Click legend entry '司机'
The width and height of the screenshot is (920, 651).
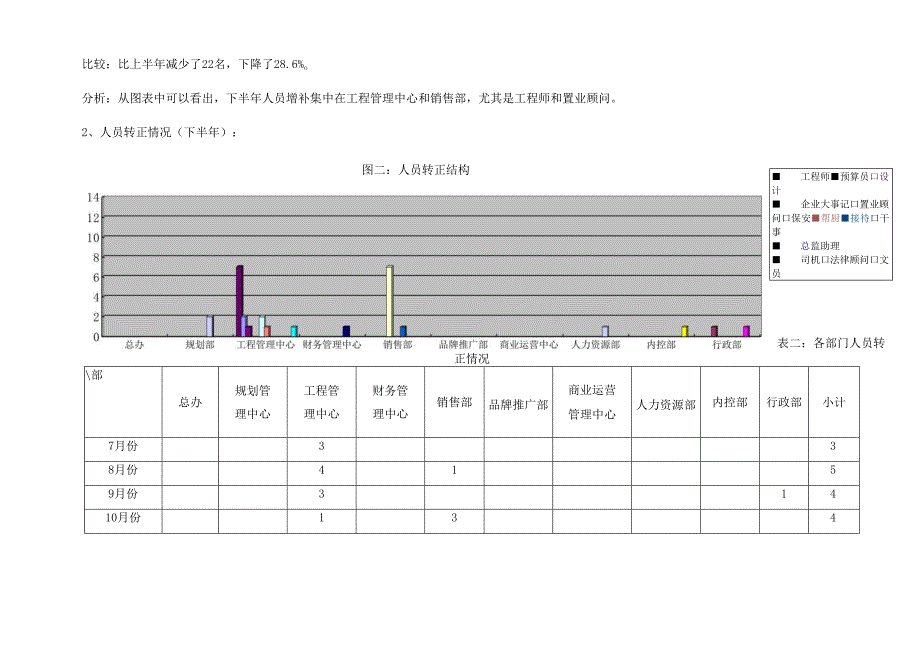click(x=811, y=260)
